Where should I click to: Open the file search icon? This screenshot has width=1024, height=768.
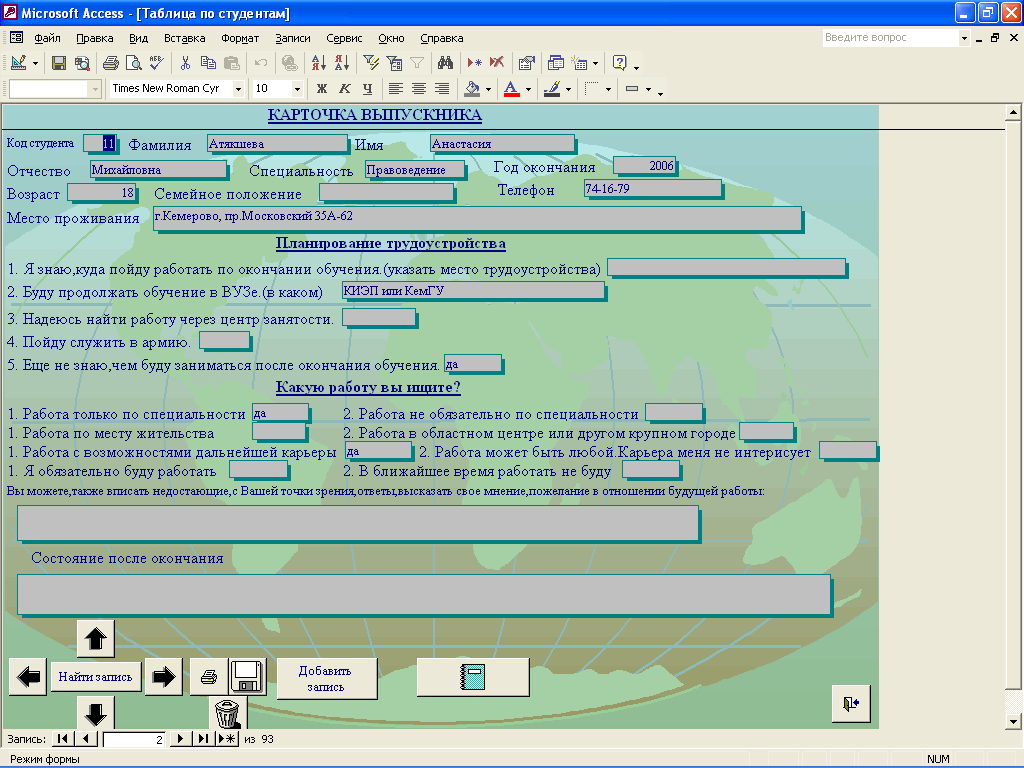click(x=82, y=63)
